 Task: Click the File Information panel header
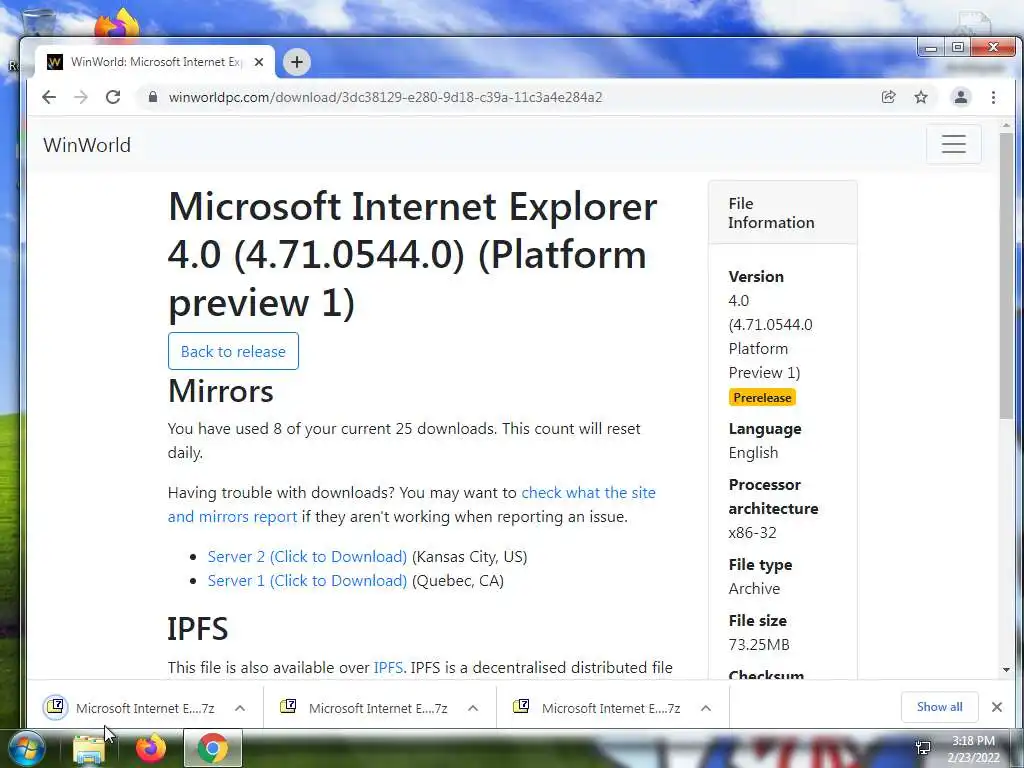pyautogui.click(x=782, y=213)
